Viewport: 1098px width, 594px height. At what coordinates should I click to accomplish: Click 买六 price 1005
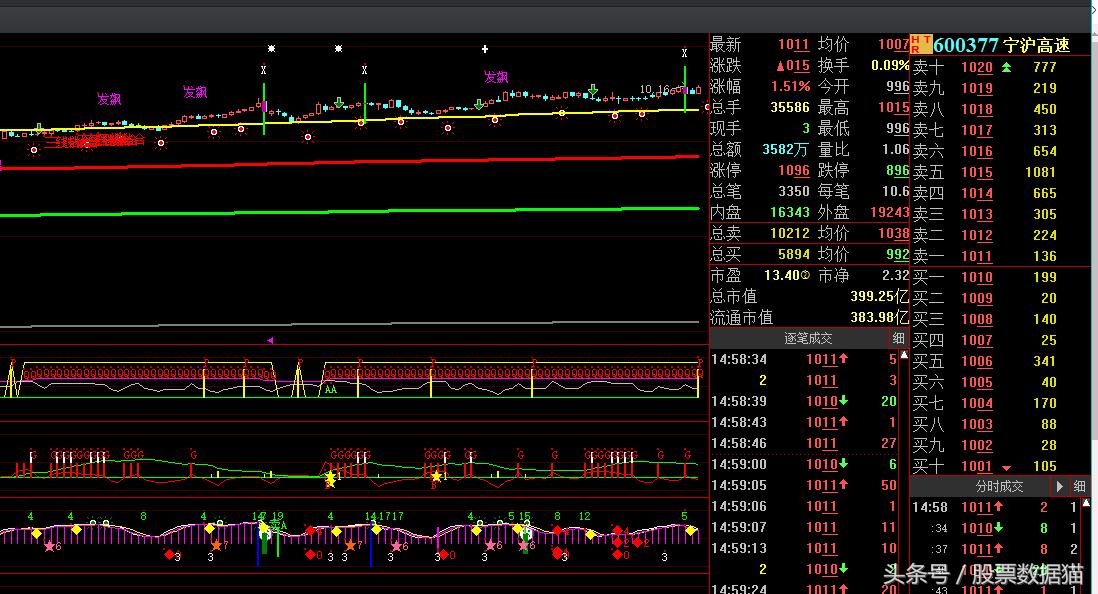(x=977, y=382)
